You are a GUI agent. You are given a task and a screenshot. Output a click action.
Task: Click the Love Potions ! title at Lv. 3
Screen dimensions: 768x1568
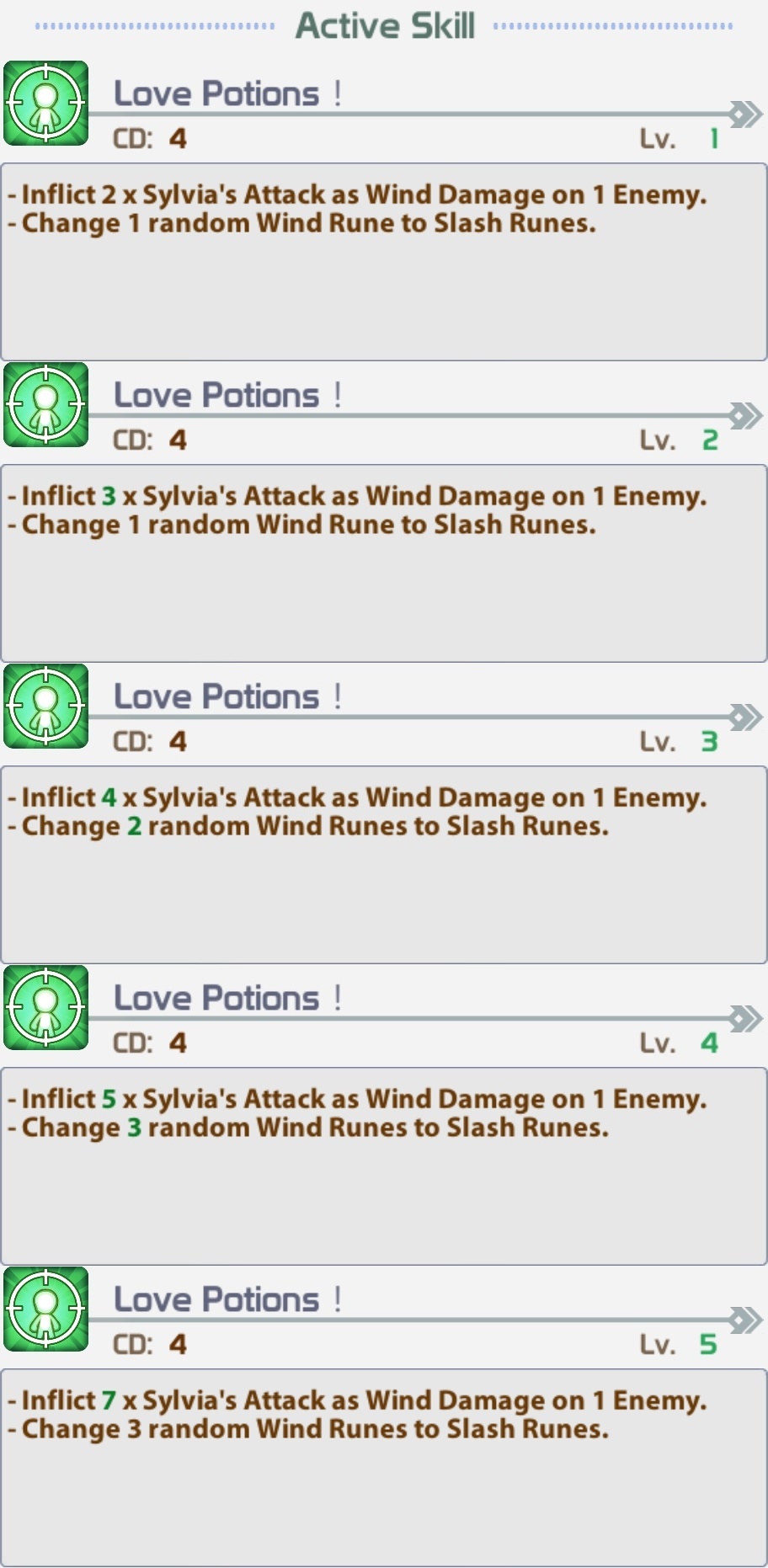(227, 696)
